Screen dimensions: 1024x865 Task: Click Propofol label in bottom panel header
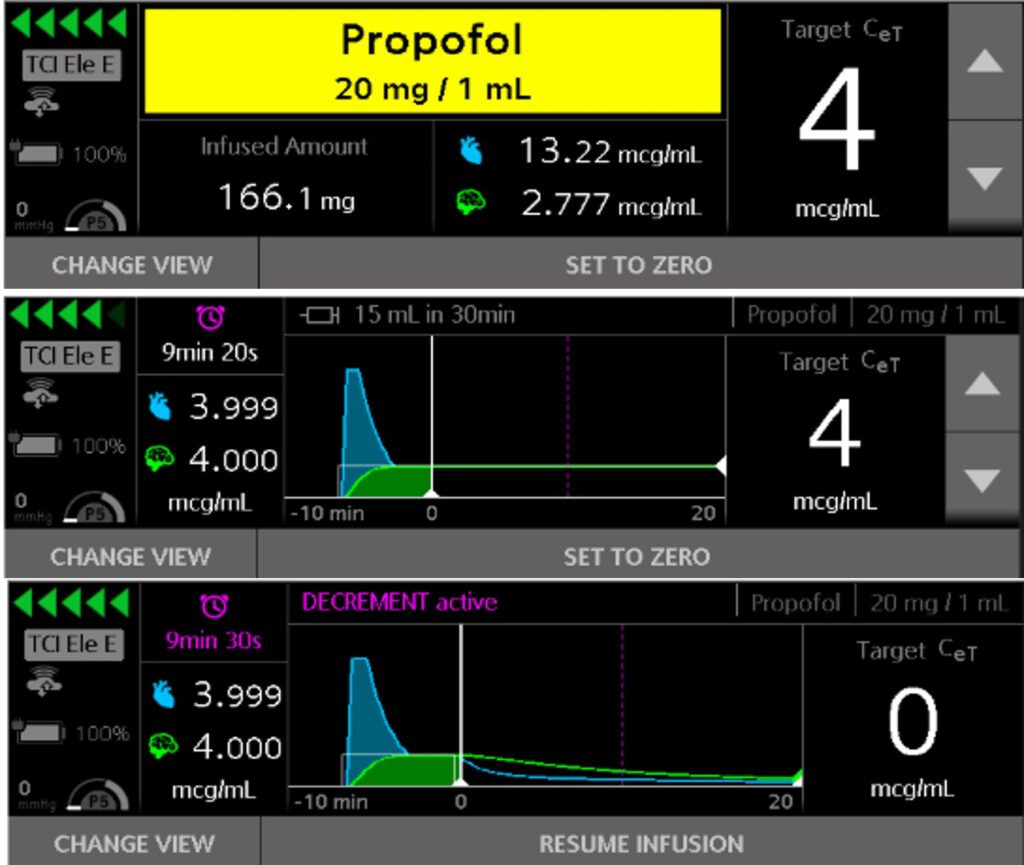795,603
